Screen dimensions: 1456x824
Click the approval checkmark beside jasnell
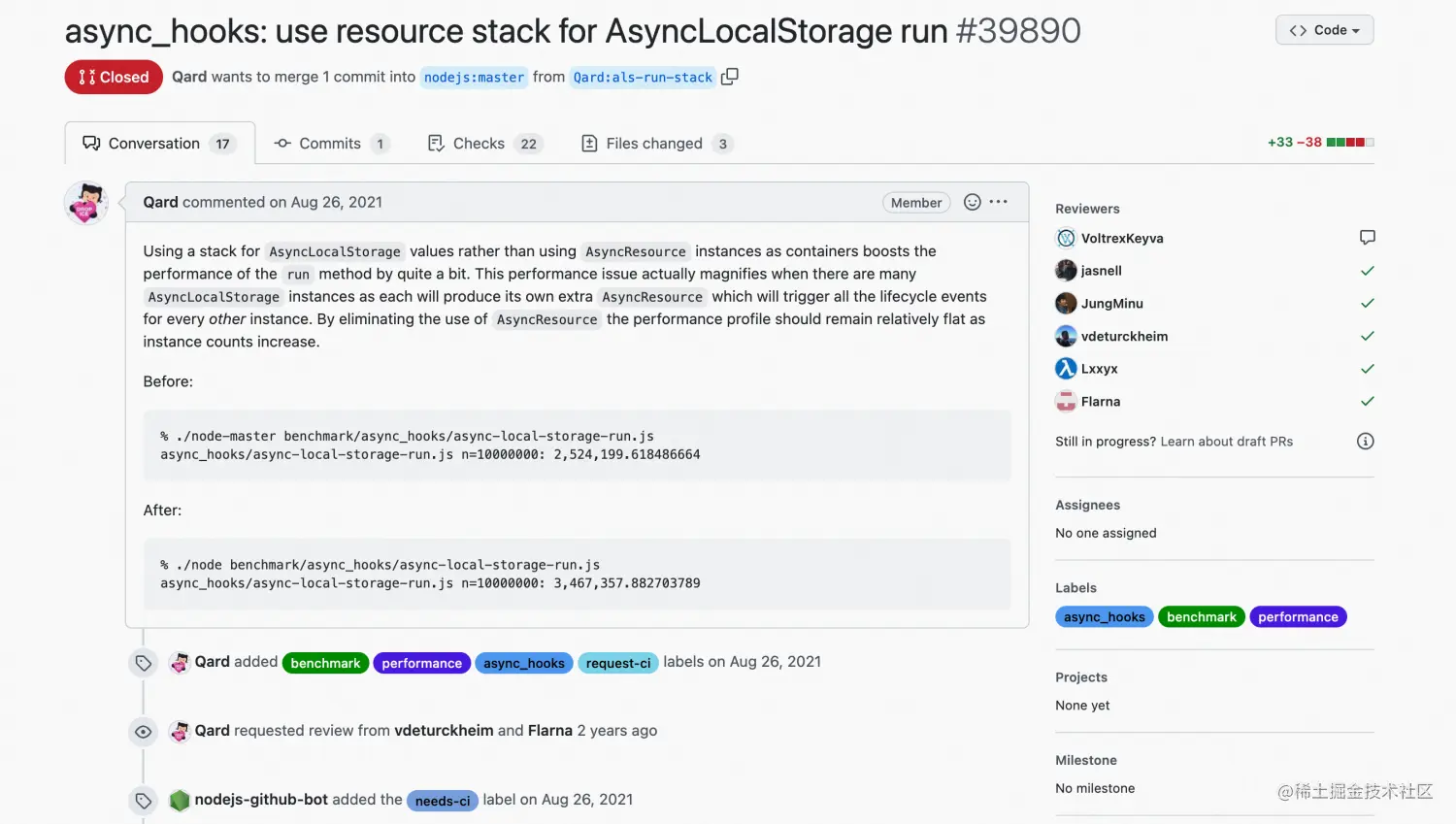coord(1367,271)
